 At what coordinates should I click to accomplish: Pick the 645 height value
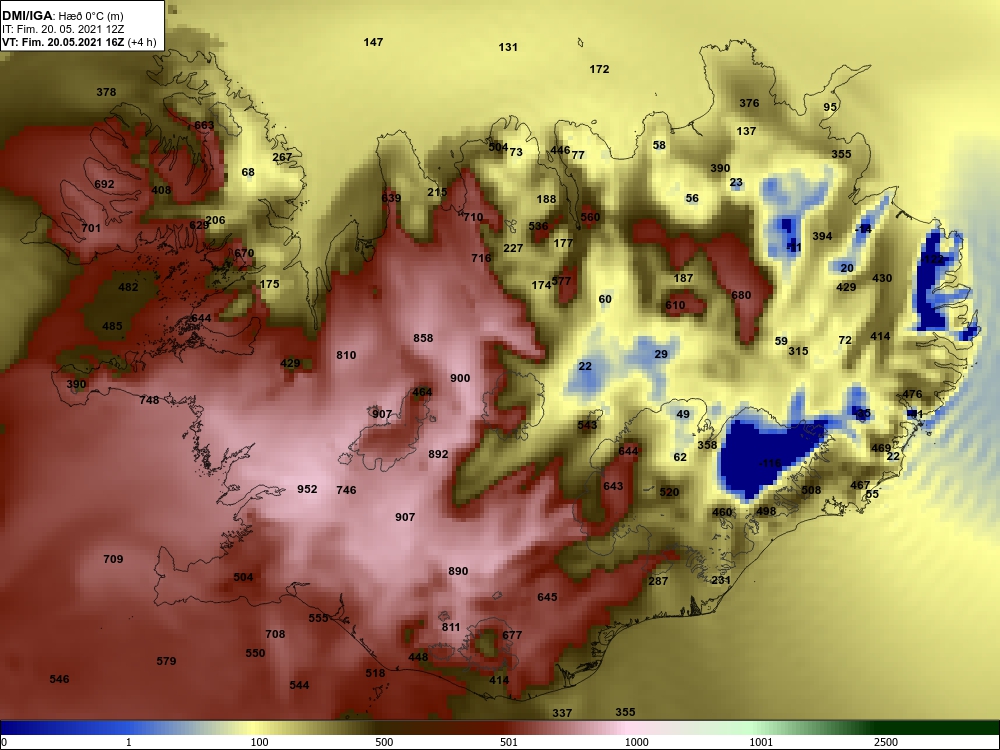[x=547, y=597]
